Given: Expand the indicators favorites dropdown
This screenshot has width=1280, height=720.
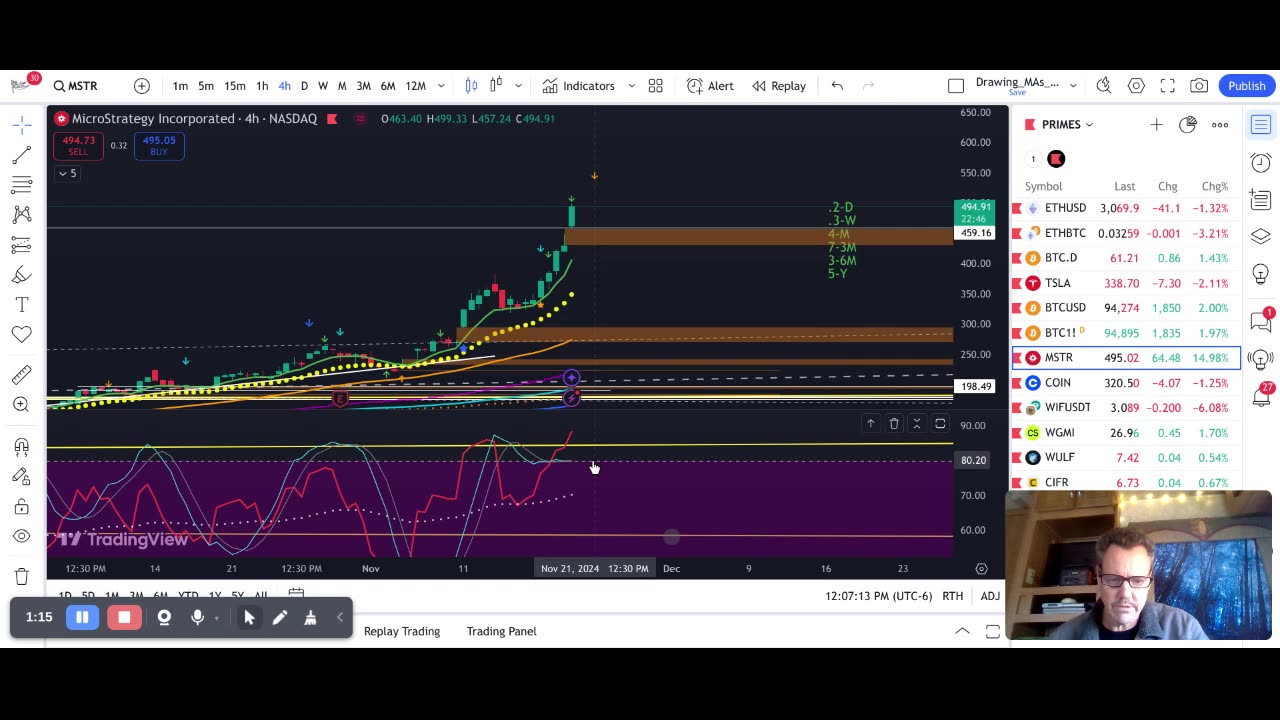Looking at the screenshot, I should [x=632, y=86].
